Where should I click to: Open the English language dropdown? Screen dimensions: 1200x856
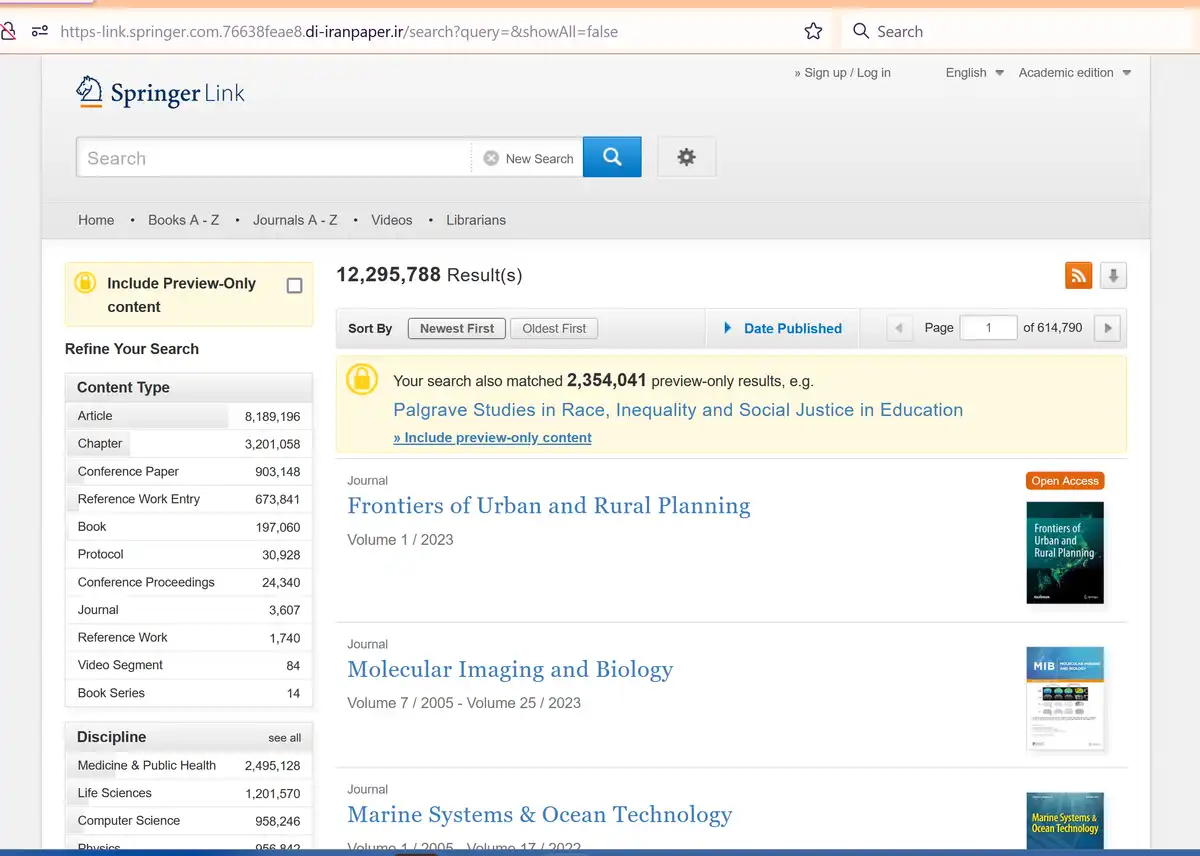974,73
